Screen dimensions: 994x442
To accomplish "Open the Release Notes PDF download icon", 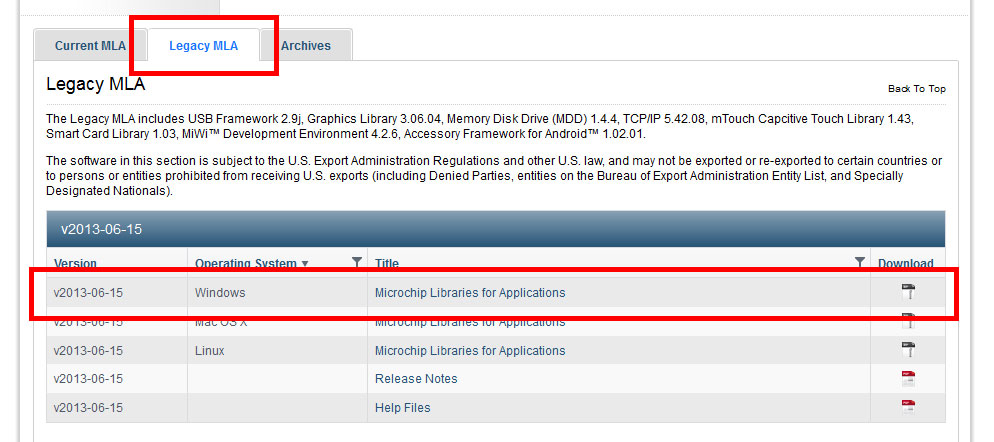I will pos(908,379).
